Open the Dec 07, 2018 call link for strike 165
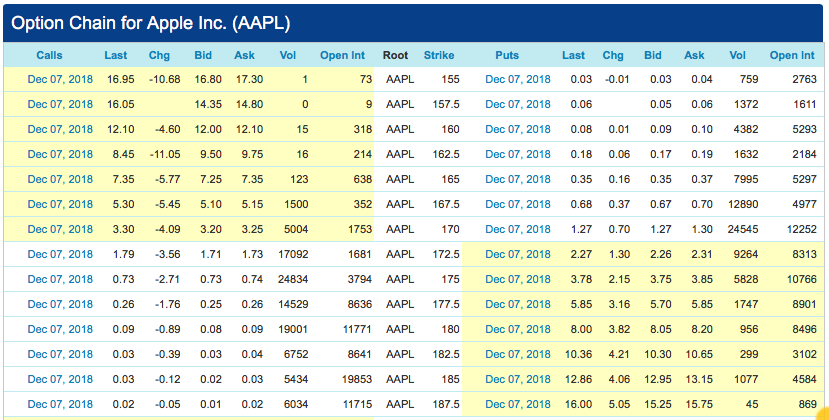829x420 pixels. (x=60, y=179)
